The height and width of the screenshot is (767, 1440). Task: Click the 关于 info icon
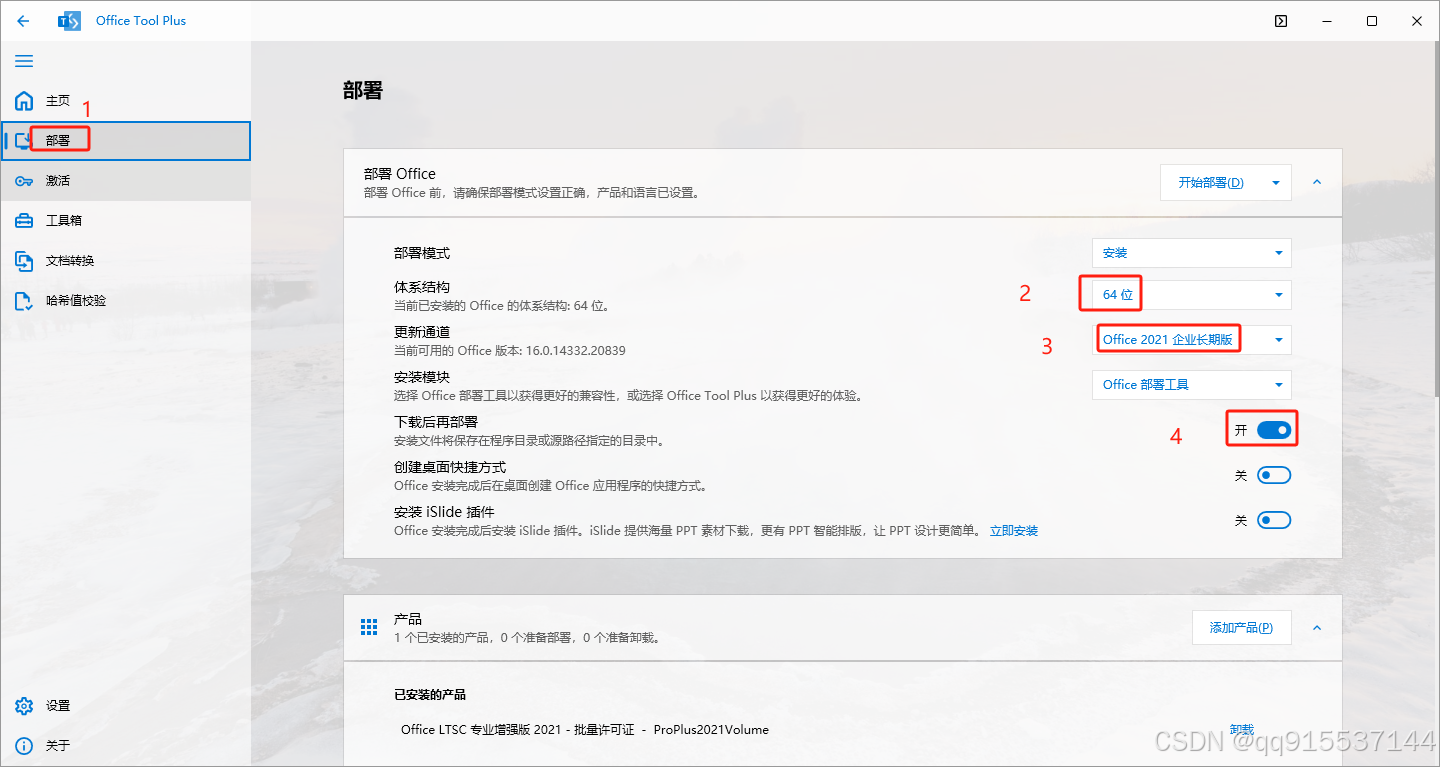(x=24, y=746)
